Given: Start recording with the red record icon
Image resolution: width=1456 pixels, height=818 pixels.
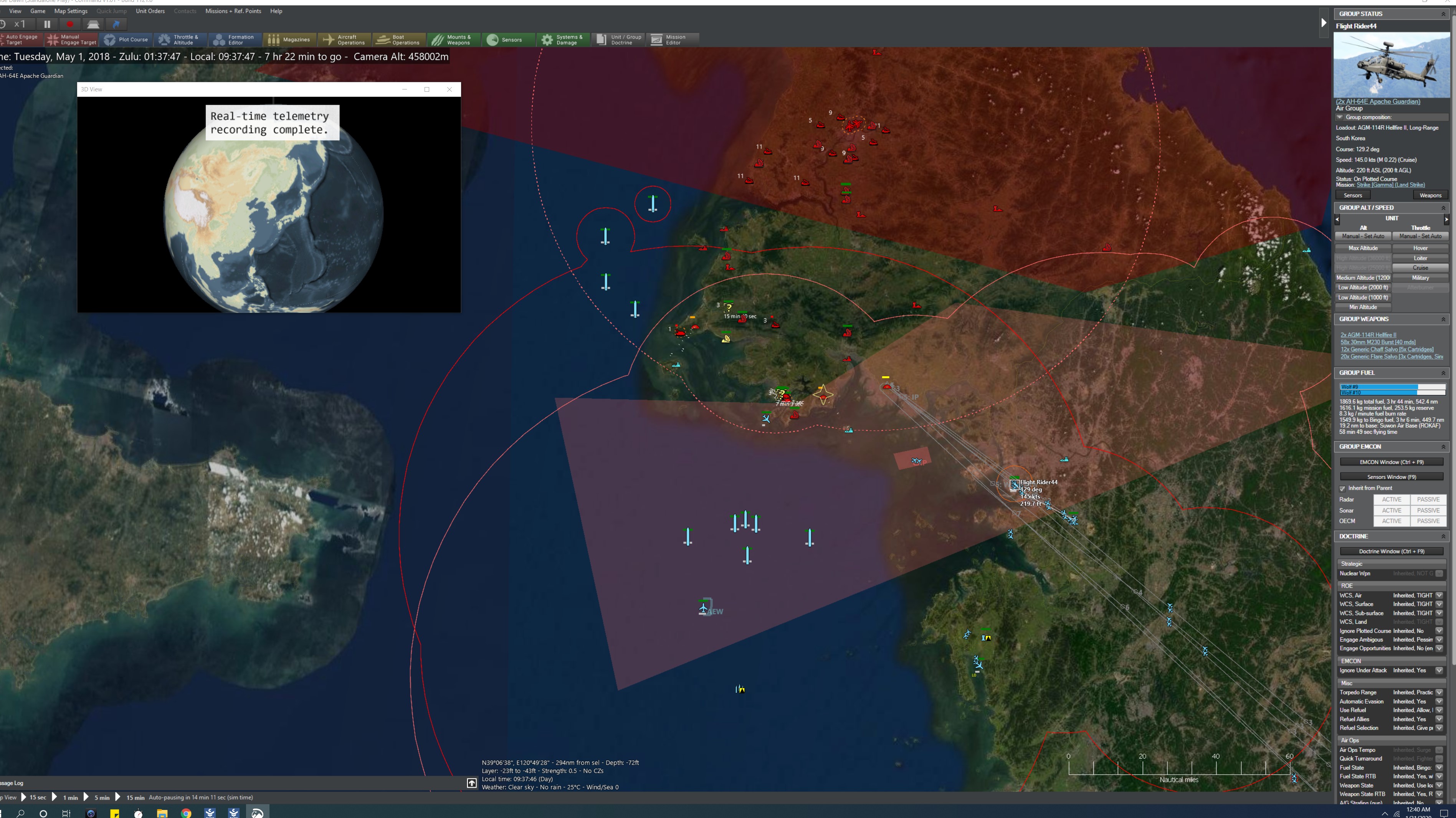Looking at the screenshot, I should (x=70, y=24).
